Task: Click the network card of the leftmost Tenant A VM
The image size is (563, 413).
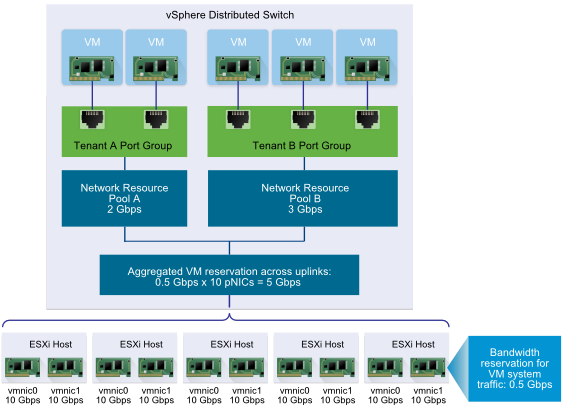Action: point(92,68)
